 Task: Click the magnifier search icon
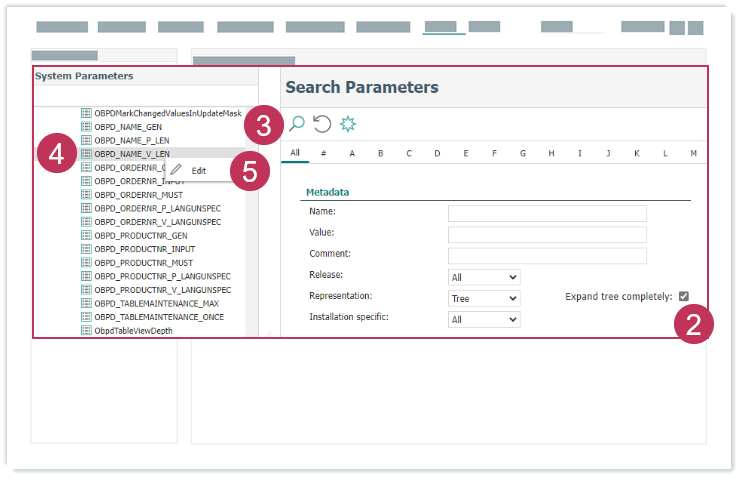[x=296, y=124]
